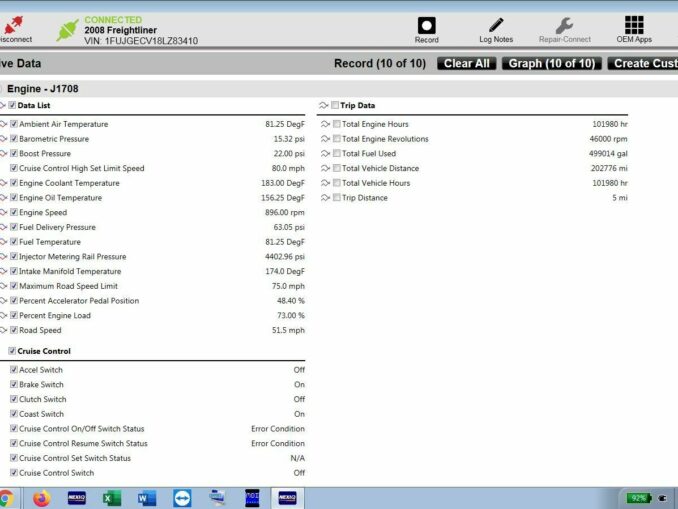Click graph icon beside Total Fuel Used
Viewport: 678px width, 509px height.
pos(326,154)
